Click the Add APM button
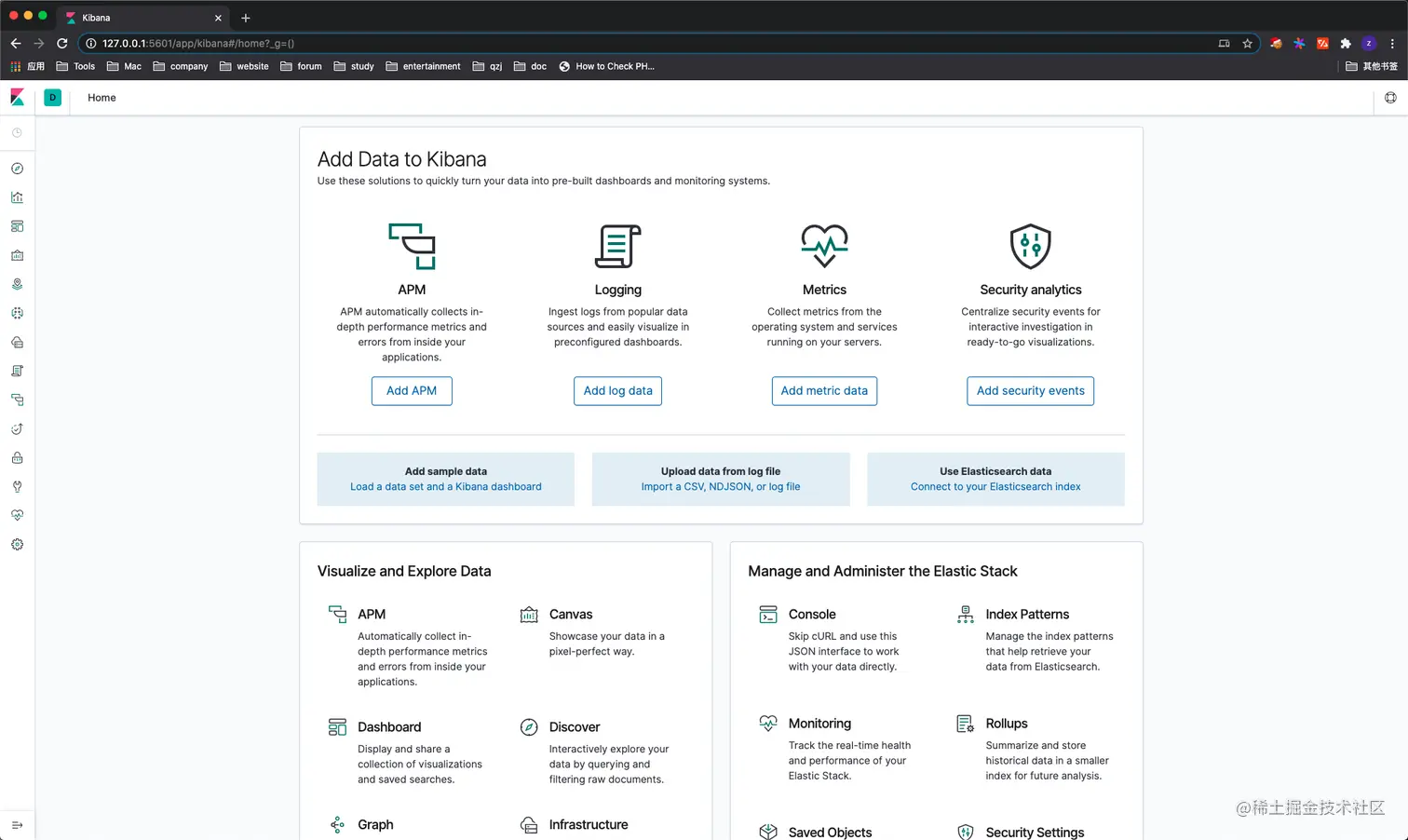This screenshot has width=1408, height=840. pos(412,391)
